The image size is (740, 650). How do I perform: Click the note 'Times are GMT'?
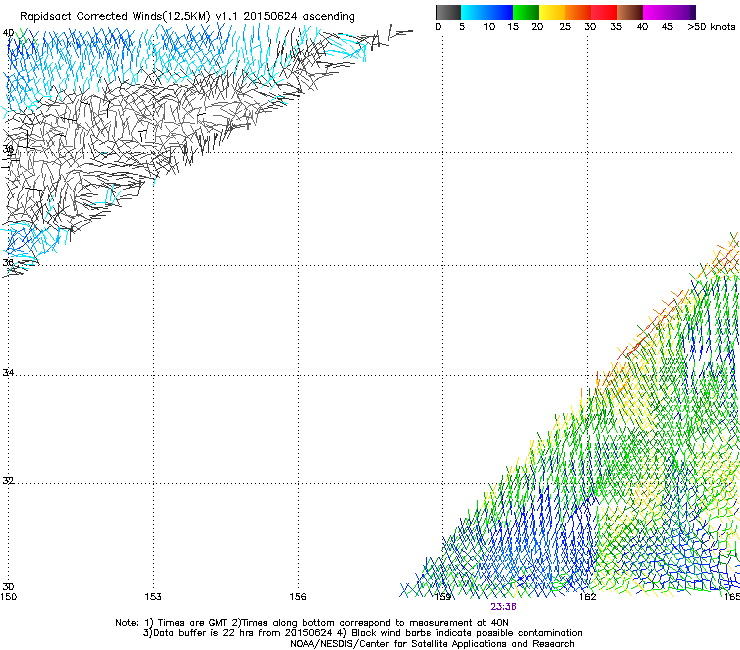click(192, 623)
